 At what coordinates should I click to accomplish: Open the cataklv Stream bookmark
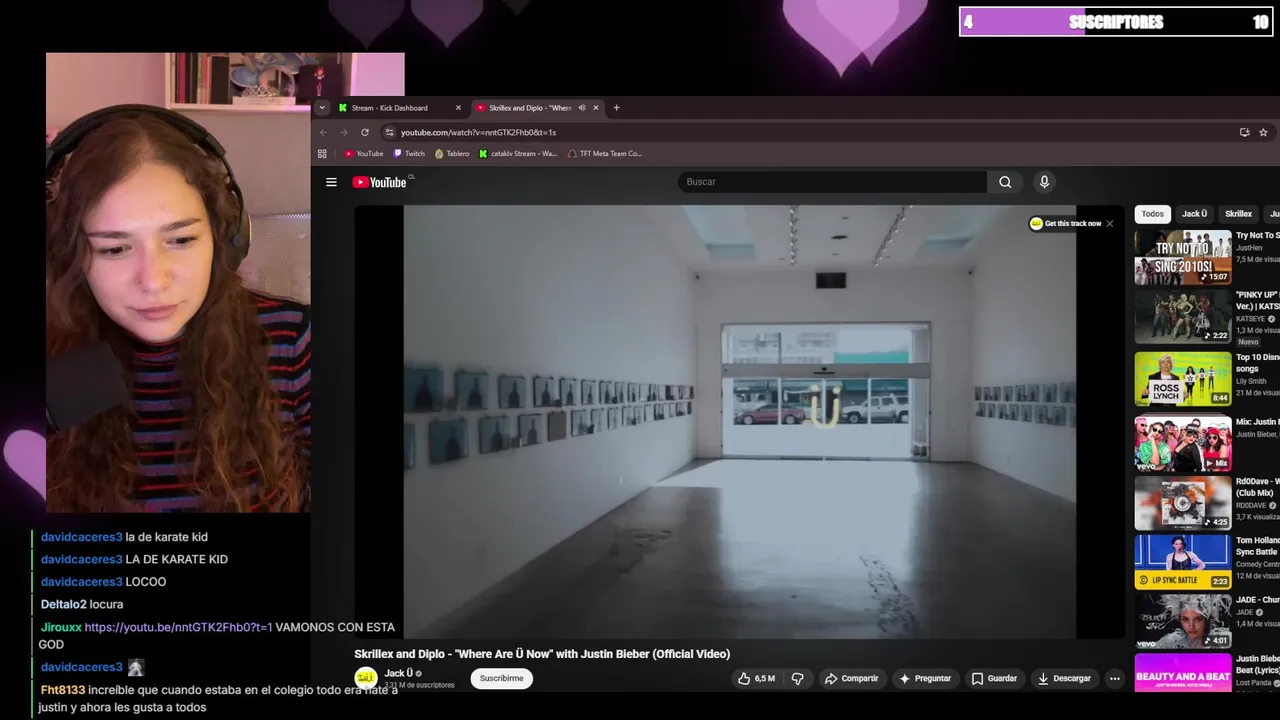pyautogui.click(x=518, y=154)
